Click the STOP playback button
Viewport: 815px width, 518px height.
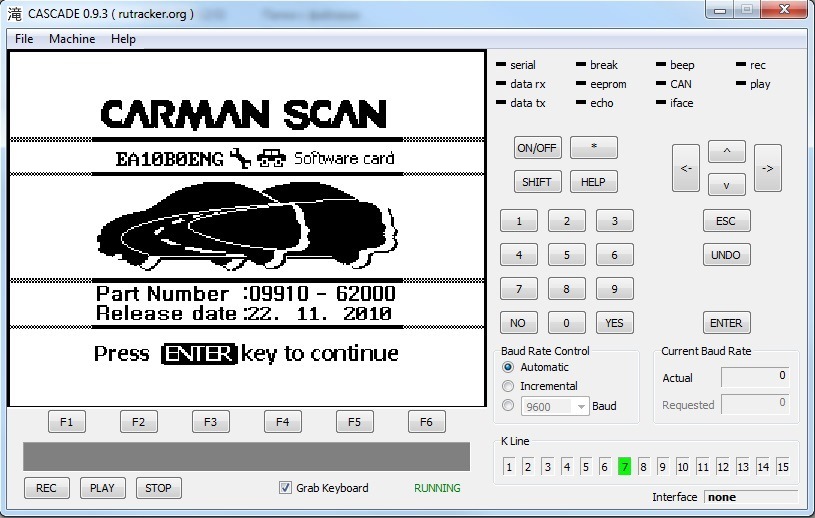pyautogui.click(x=159, y=488)
